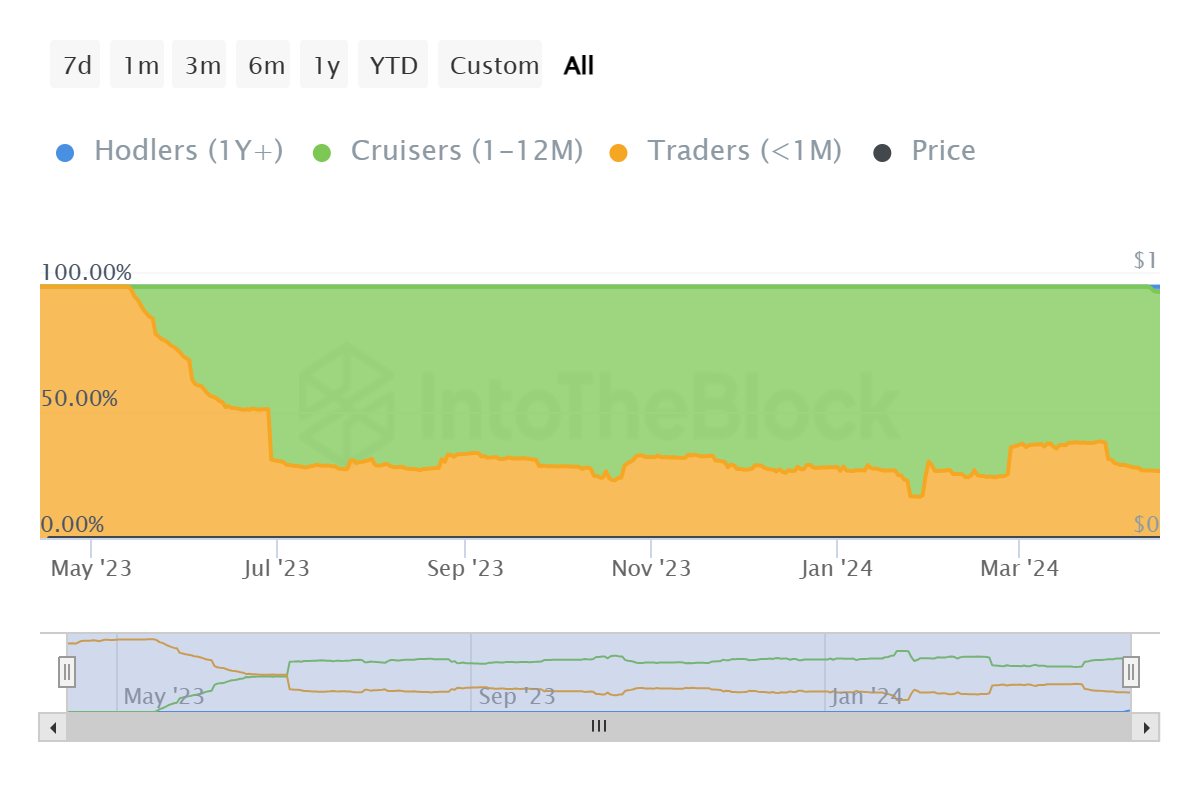
Task: Show the 1y time range
Action: click(x=325, y=66)
